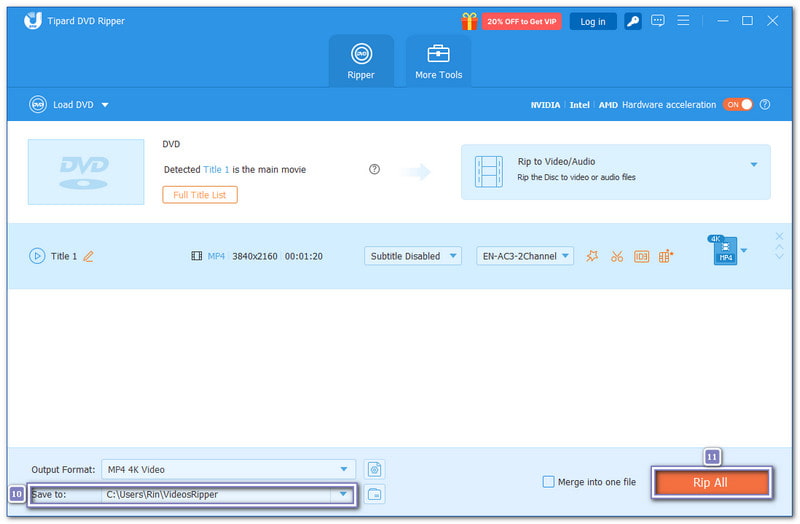Screen dimensions: 800x524
Task: Click the scissors cut icon for Title 1
Action: [x=617, y=256]
